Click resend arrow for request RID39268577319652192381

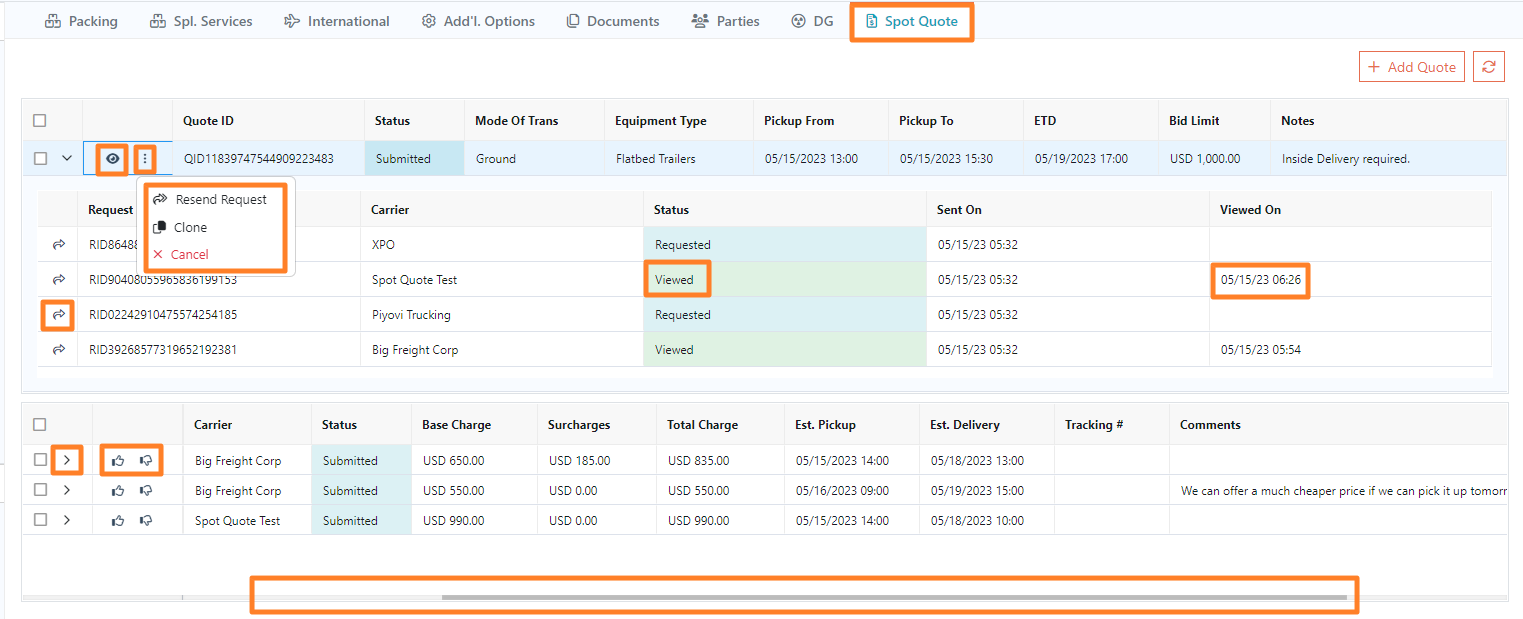point(59,350)
